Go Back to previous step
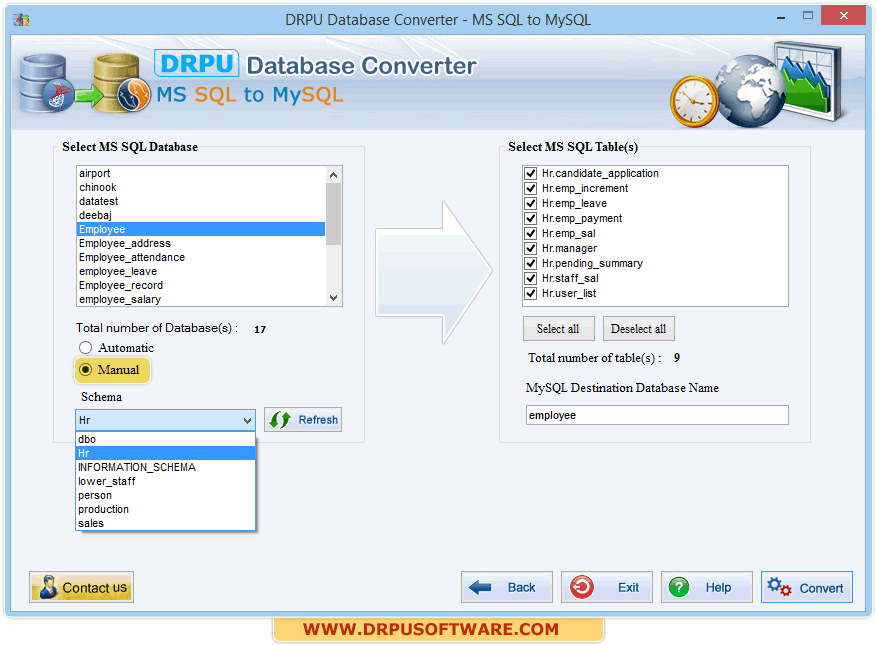The height and width of the screenshot is (645, 877). [x=507, y=587]
